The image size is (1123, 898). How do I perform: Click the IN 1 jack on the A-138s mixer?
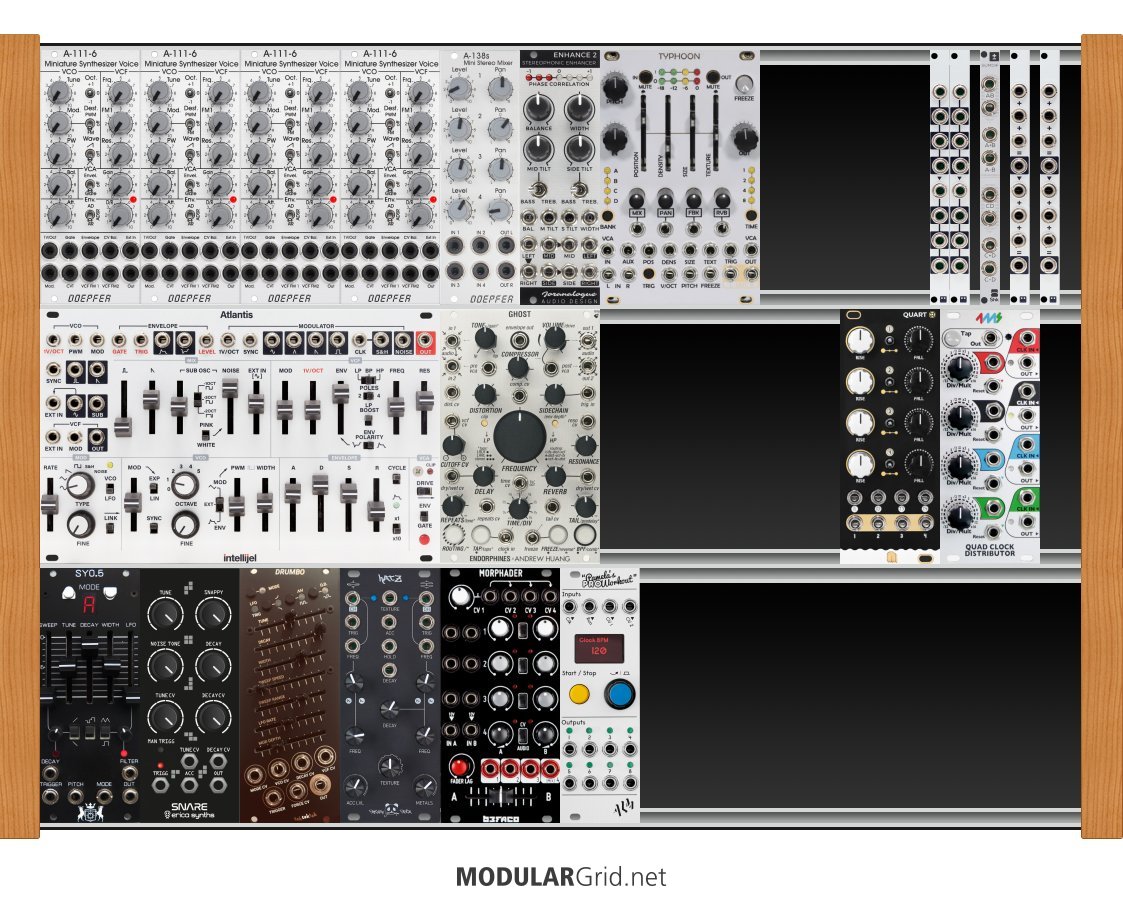point(456,246)
